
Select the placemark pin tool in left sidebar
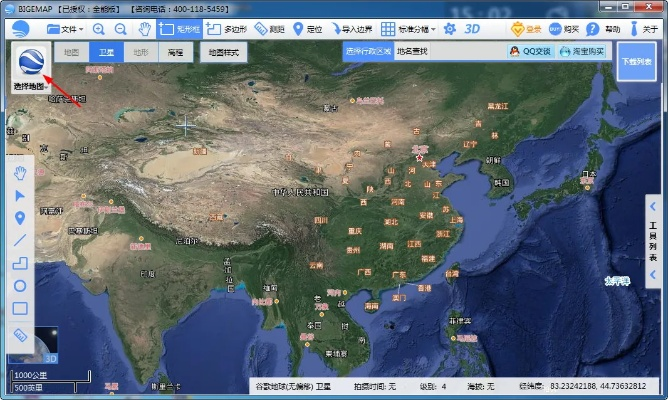click(x=19, y=217)
